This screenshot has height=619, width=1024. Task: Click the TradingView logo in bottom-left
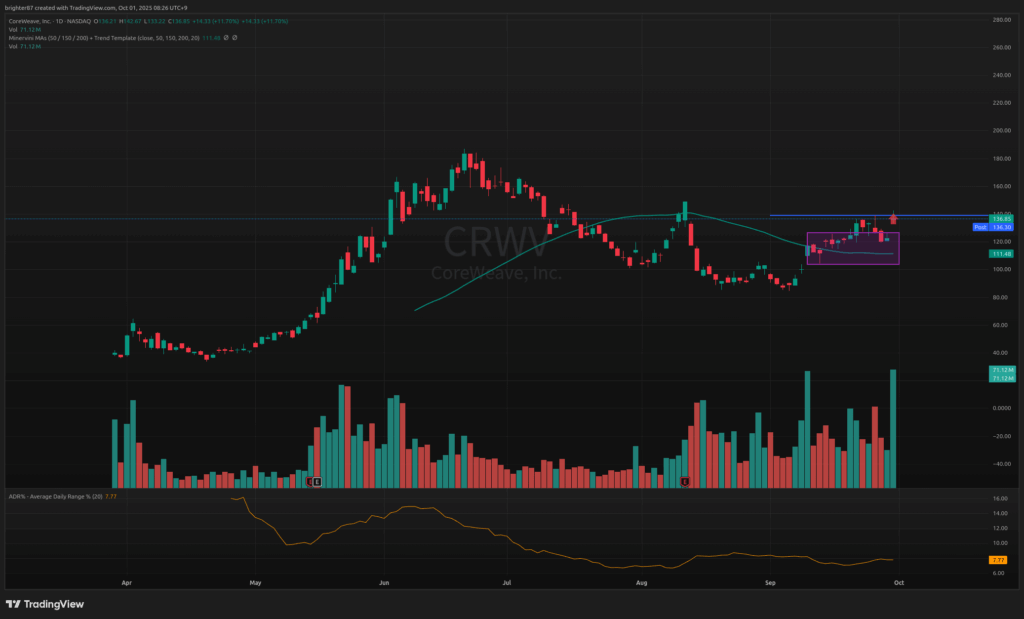click(45, 604)
